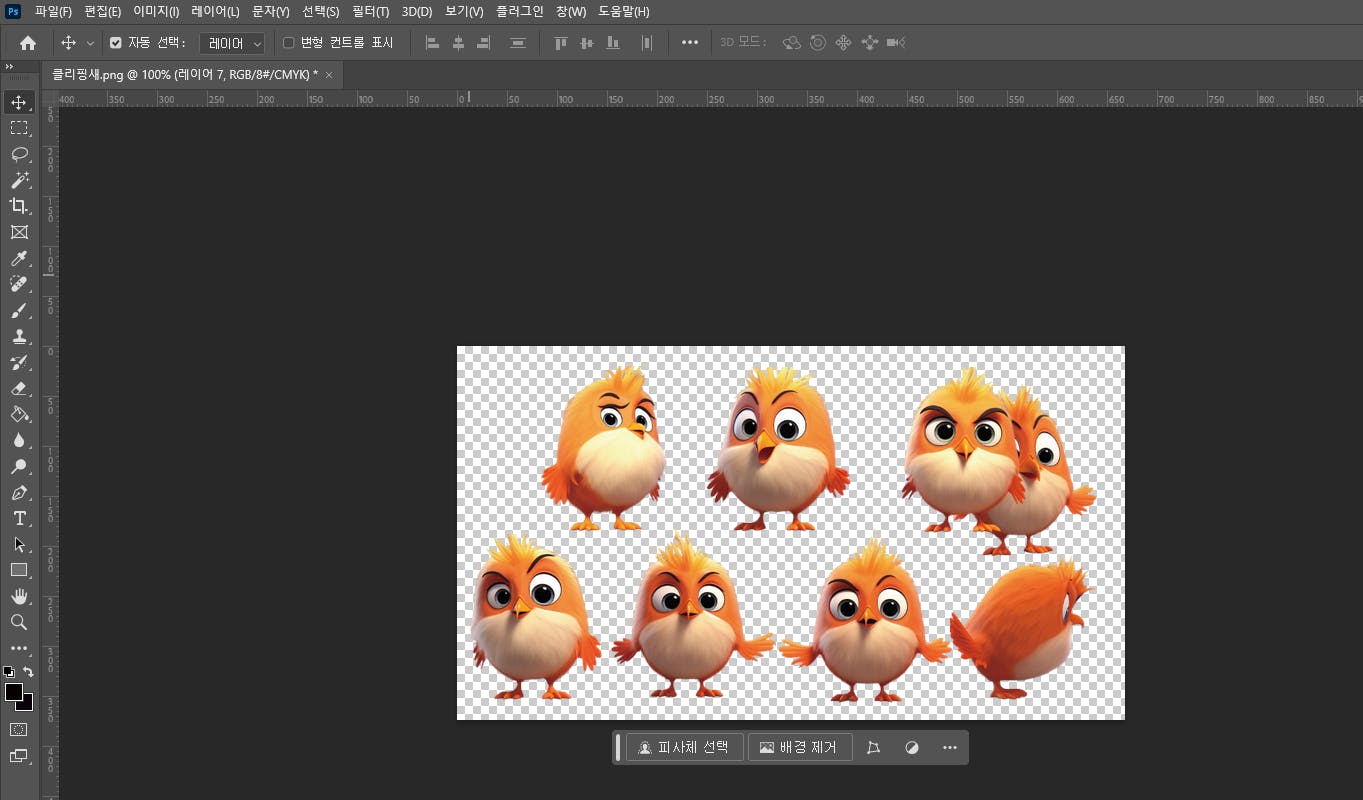Select the Rectangle shape tool
1363x800 pixels.
coord(19,570)
